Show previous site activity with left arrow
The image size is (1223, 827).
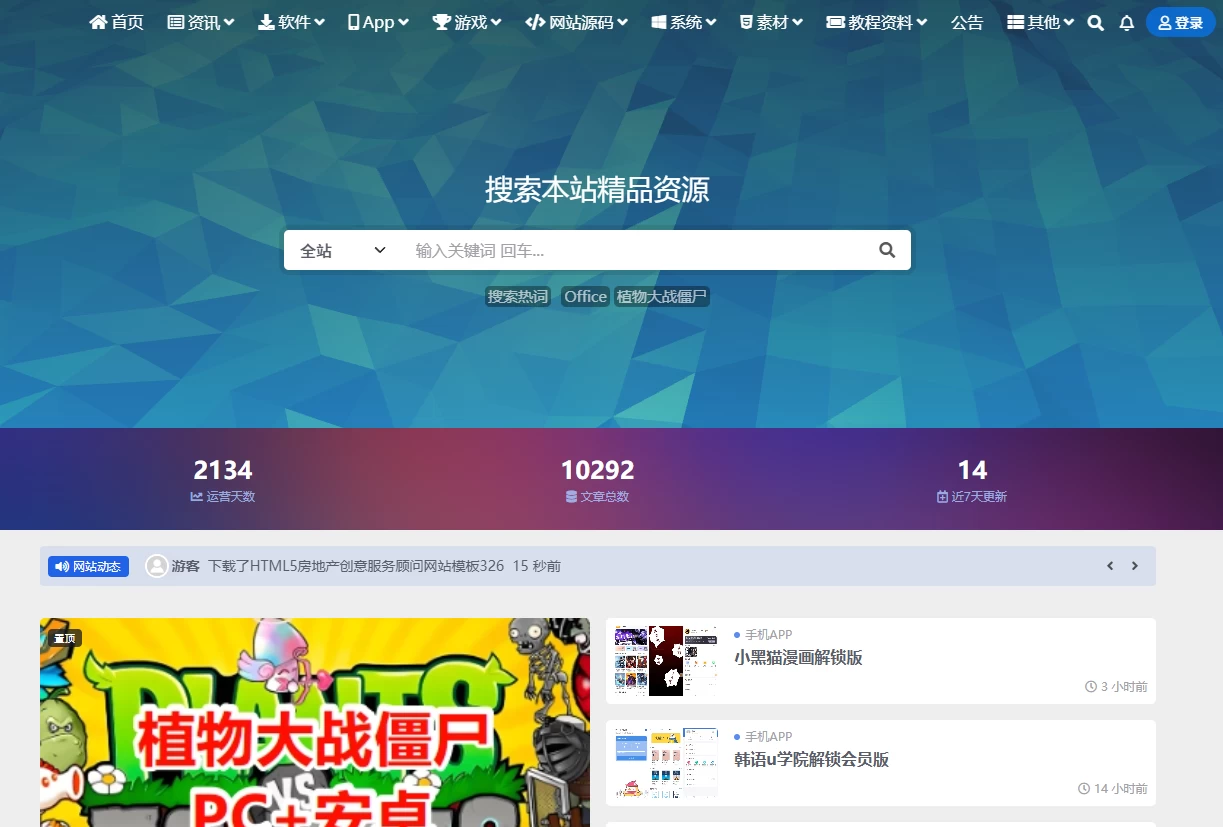1110,566
